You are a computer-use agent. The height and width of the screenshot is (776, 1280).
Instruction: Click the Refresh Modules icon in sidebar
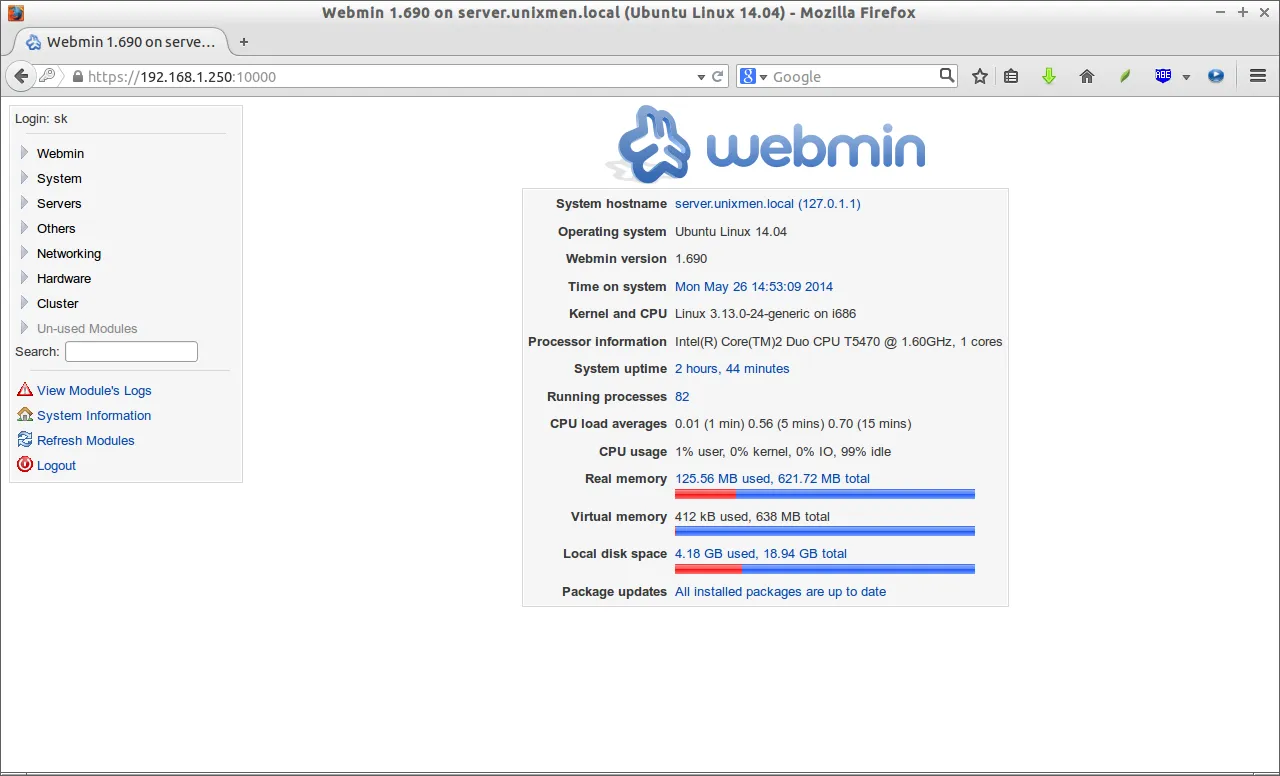click(24, 440)
